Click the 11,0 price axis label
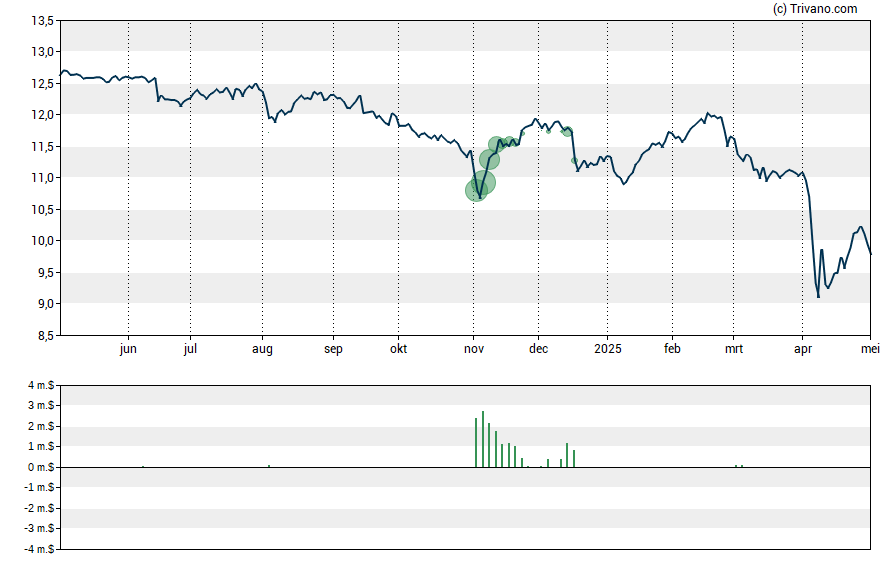Screen dimensions: 888x565 [42, 178]
